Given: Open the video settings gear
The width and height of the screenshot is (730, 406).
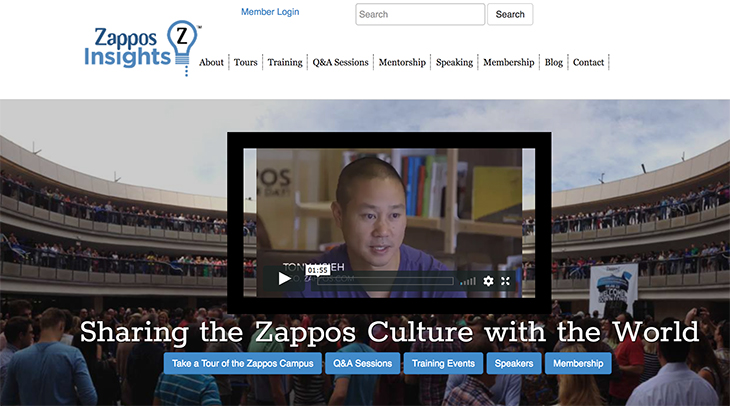Looking at the screenshot, I should (488, 281).
